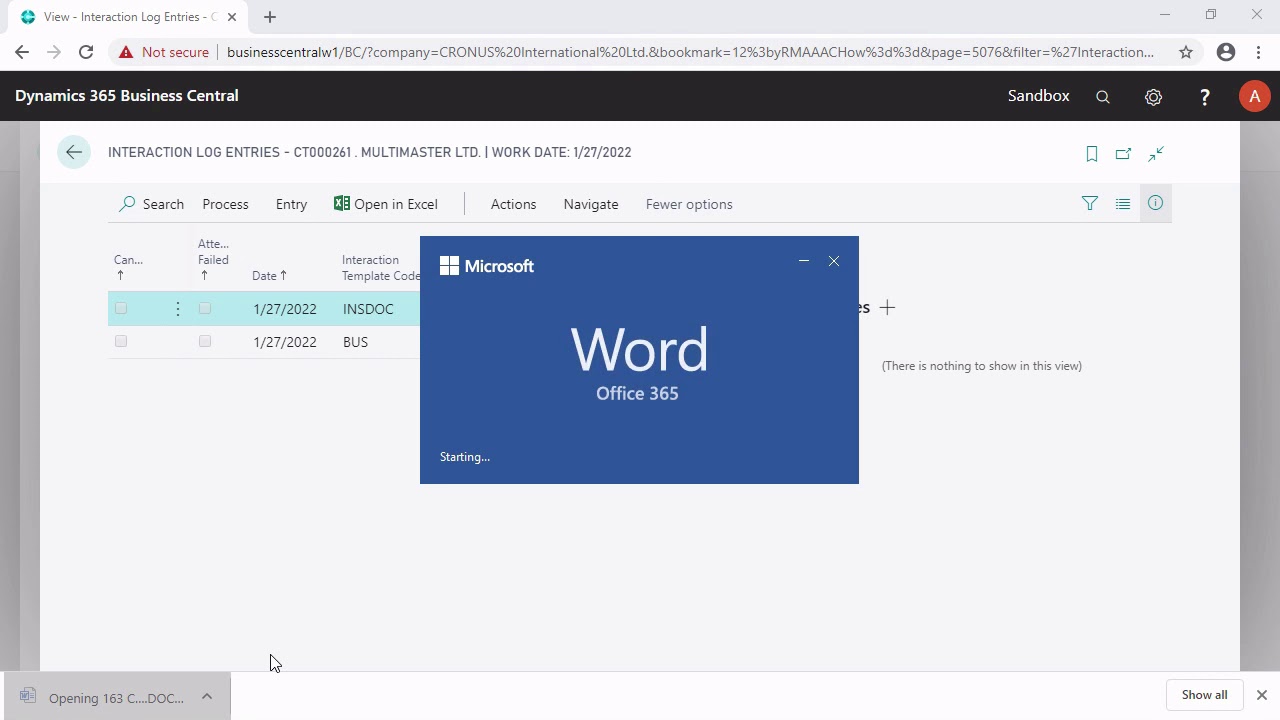Click Fewer options
Screen dimensions: 1280x720
coord(689,204)
